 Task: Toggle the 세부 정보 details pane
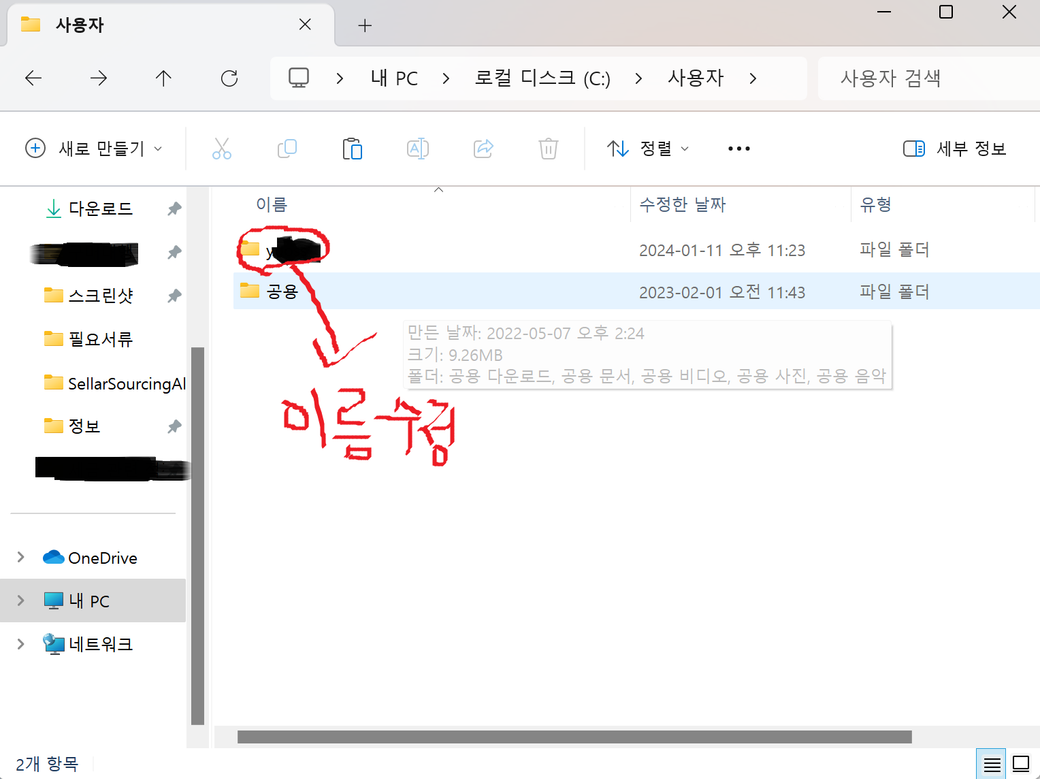[x=954, y=149]
